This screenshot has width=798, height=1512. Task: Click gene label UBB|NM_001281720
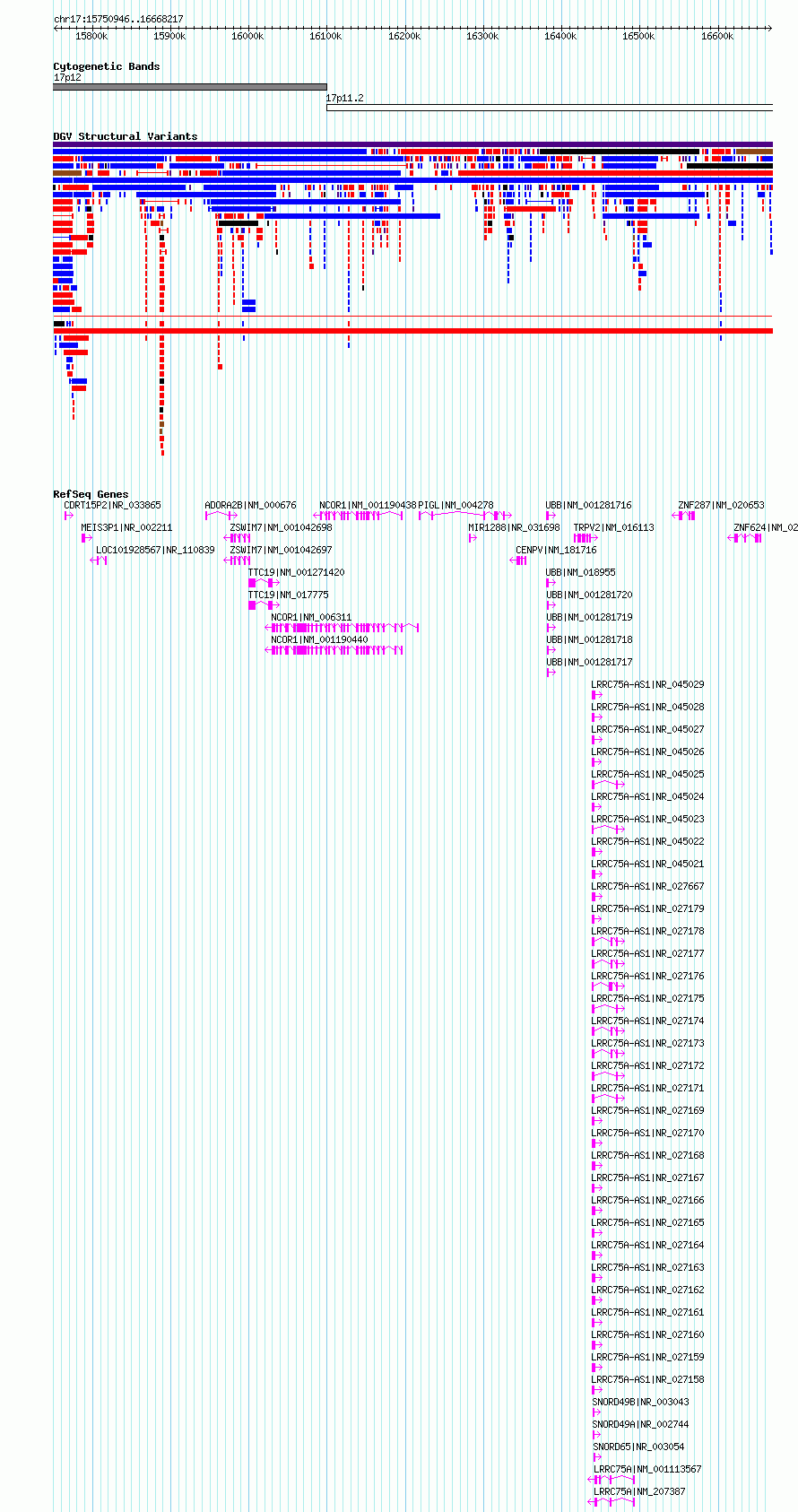pyautogui.click(x=588, y=595)
